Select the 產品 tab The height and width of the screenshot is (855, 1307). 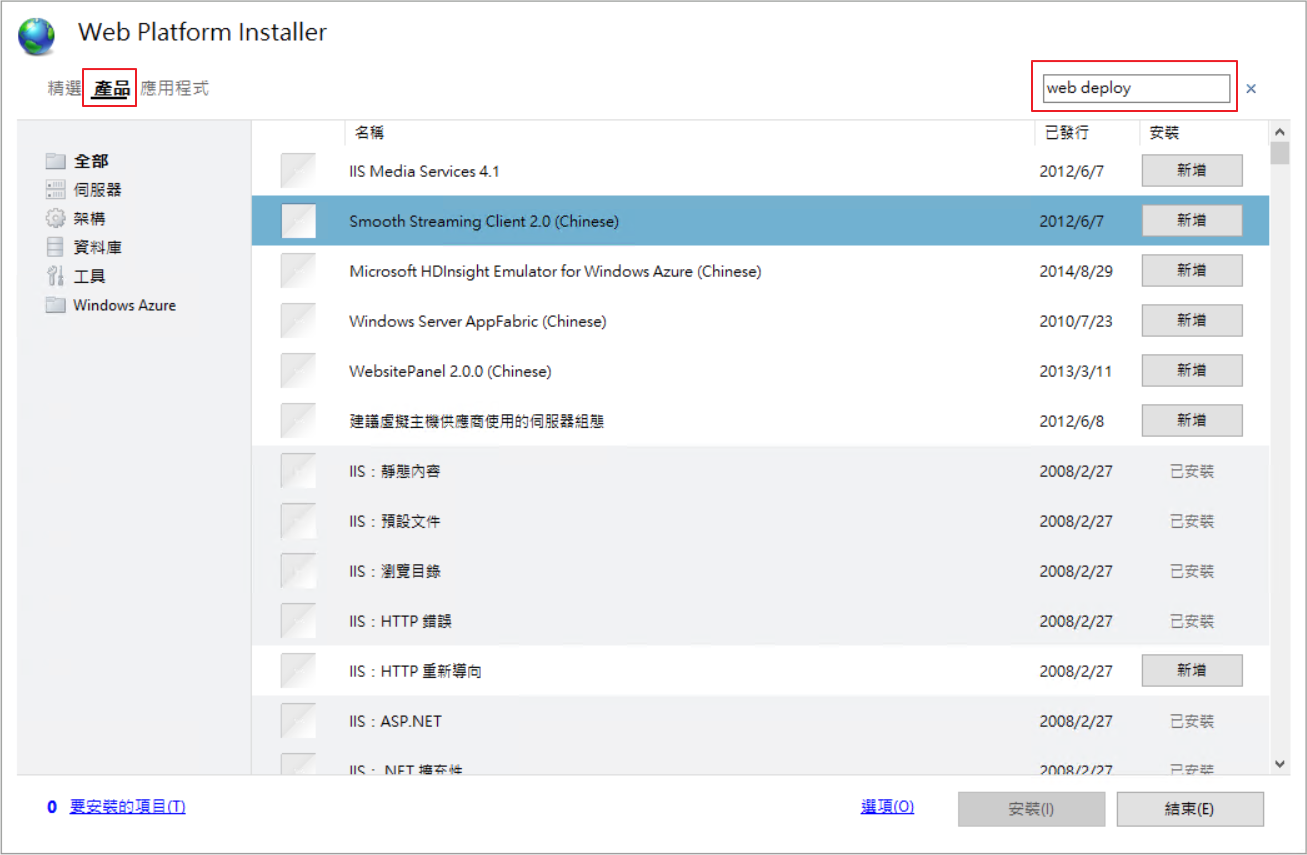click(x=111, y=89)
